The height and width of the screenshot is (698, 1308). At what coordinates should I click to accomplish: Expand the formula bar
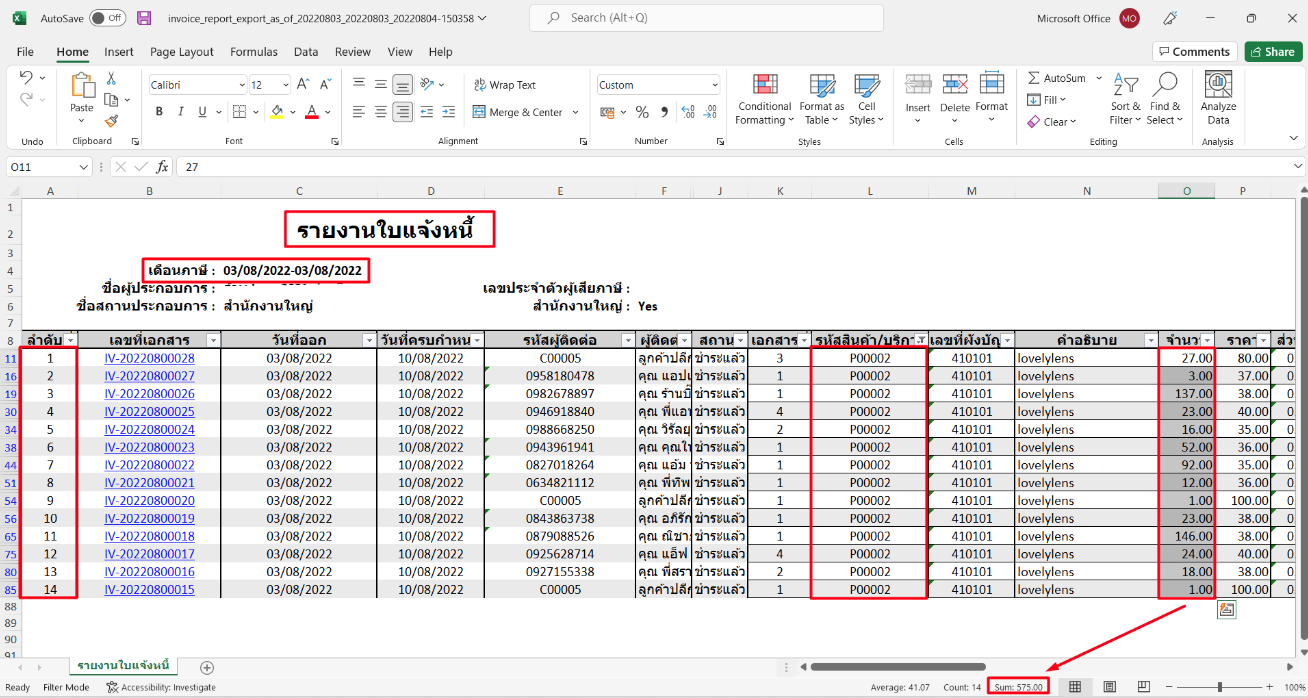(1297, 167)
